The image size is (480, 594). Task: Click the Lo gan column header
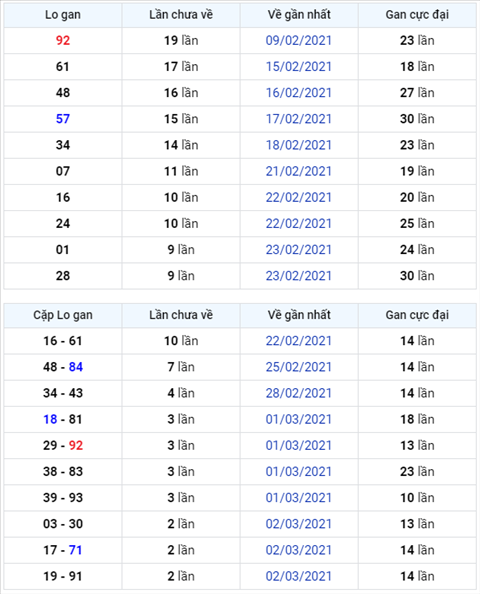pos(63,15)
